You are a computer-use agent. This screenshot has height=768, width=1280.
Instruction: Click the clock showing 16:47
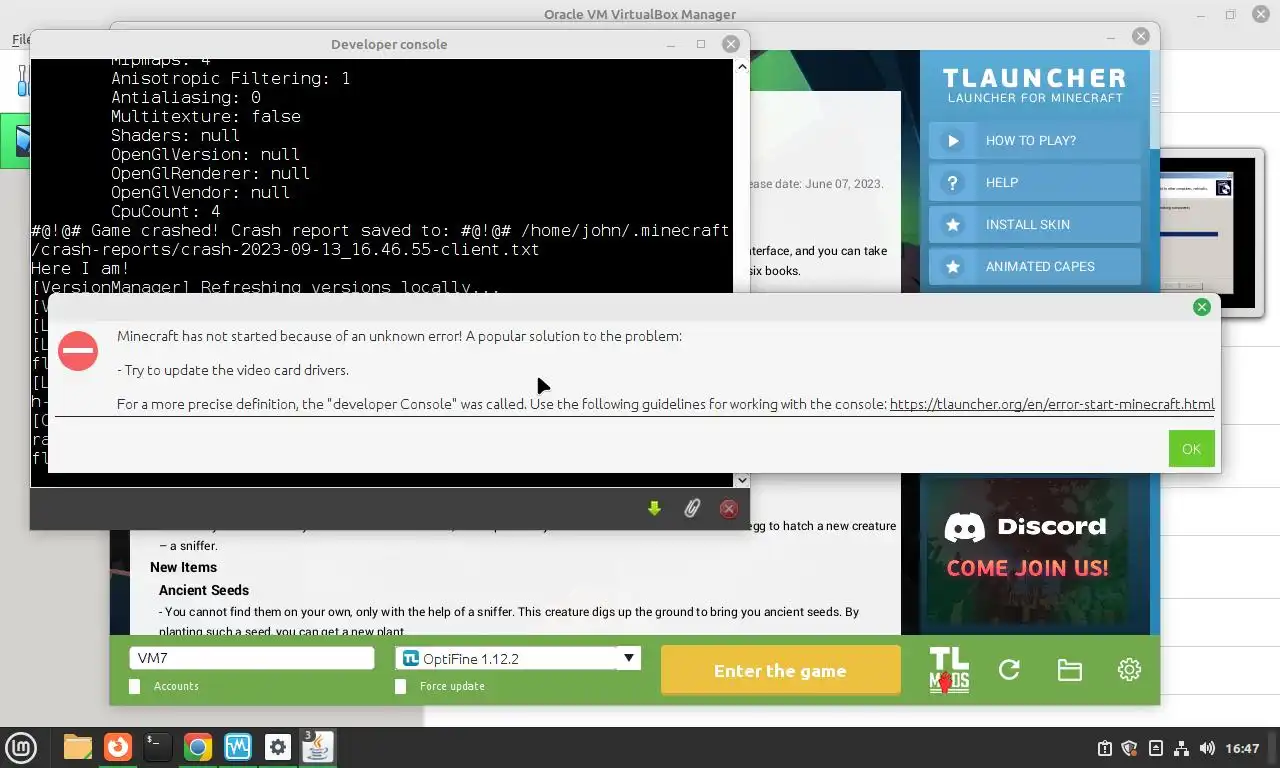click(1242, 748)
